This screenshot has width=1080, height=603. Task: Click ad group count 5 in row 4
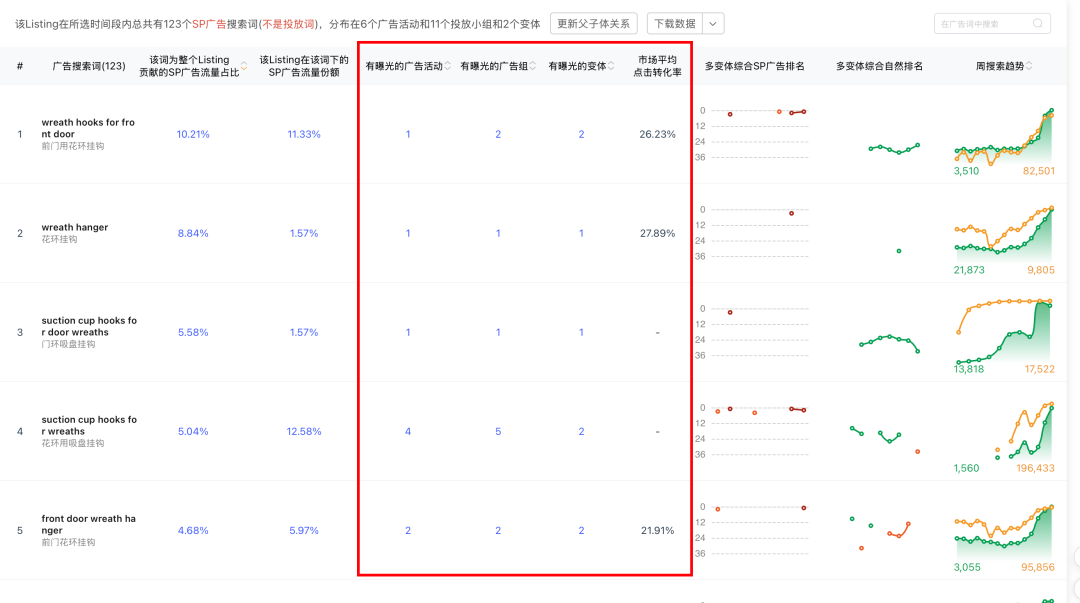tap(498, 431)
